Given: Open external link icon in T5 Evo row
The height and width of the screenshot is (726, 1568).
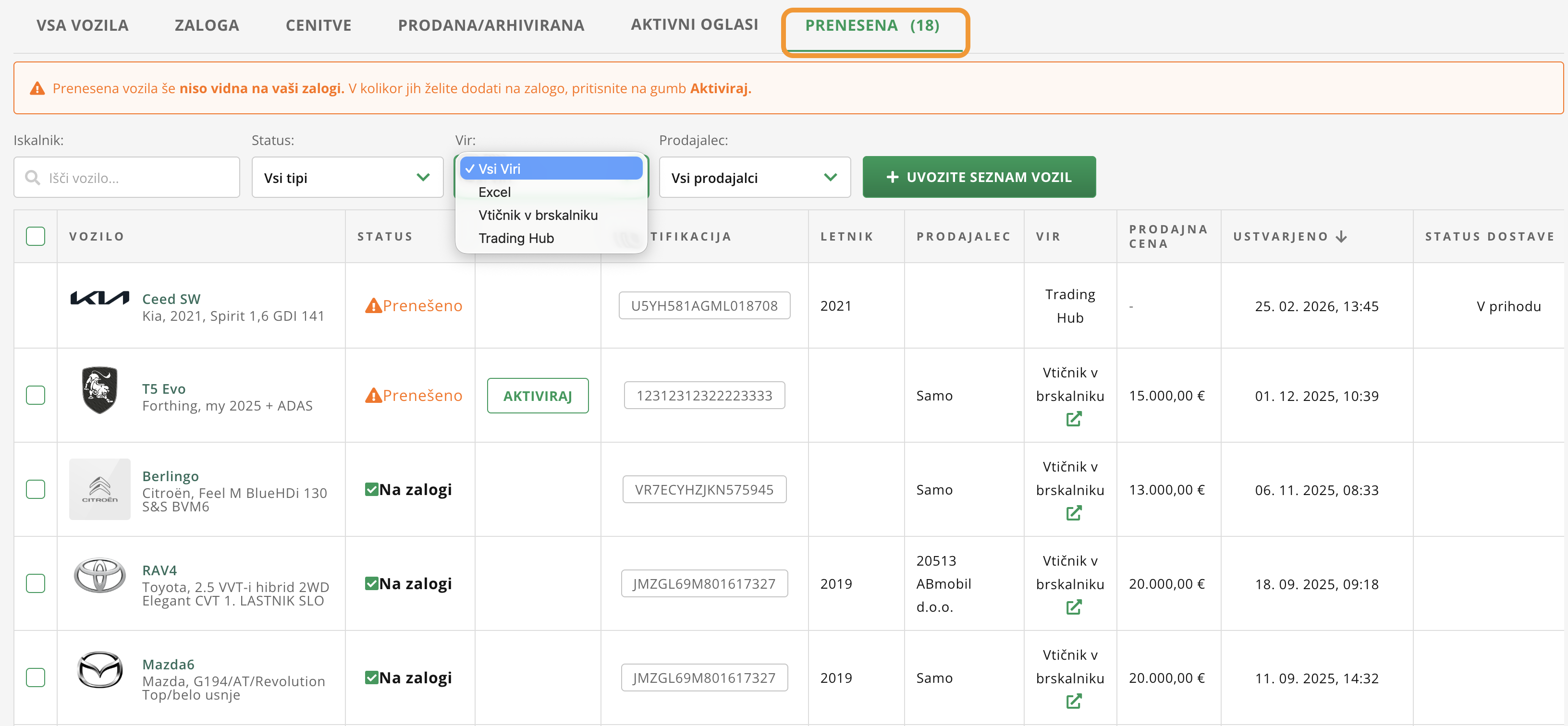Looking at the screenshot, I should (1073, 419).
